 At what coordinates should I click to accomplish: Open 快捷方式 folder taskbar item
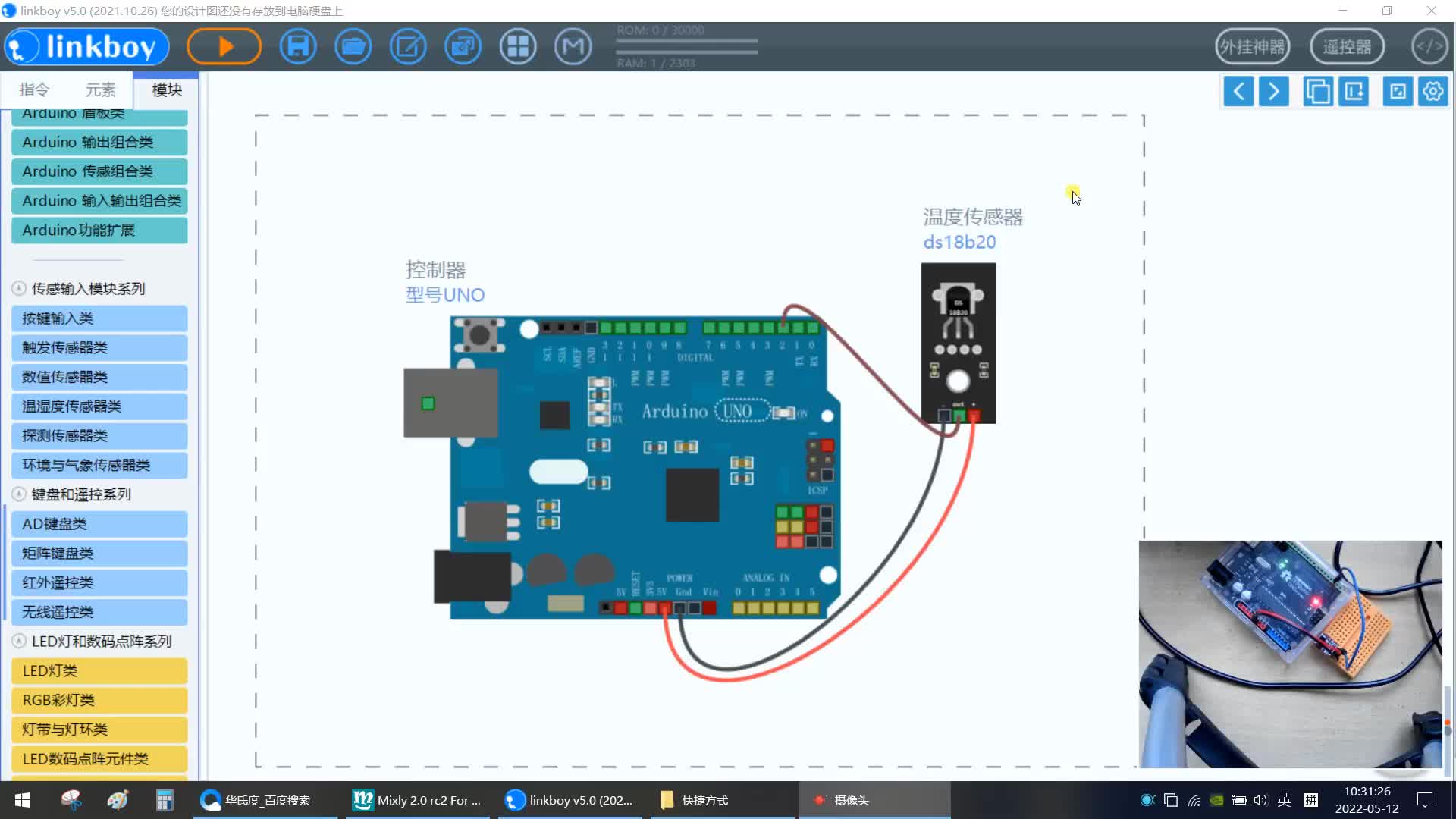pos(722,800)
